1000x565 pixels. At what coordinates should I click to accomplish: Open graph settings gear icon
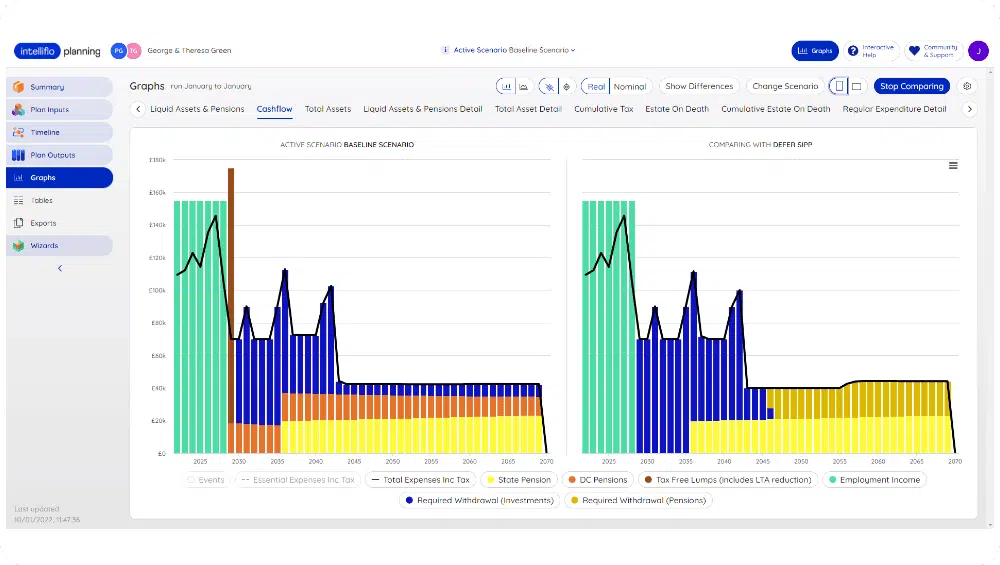tap(967, 86)
